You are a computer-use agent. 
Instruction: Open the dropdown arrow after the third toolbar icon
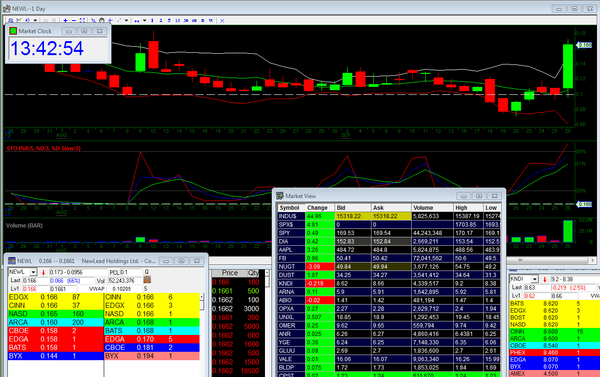click(35, 20)
